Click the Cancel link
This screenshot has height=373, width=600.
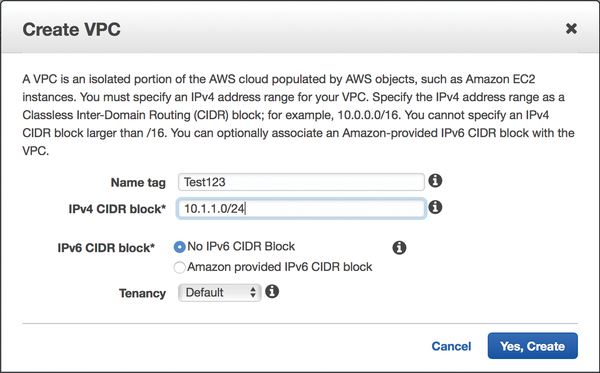pyautogui.click(x=451, y=346)
